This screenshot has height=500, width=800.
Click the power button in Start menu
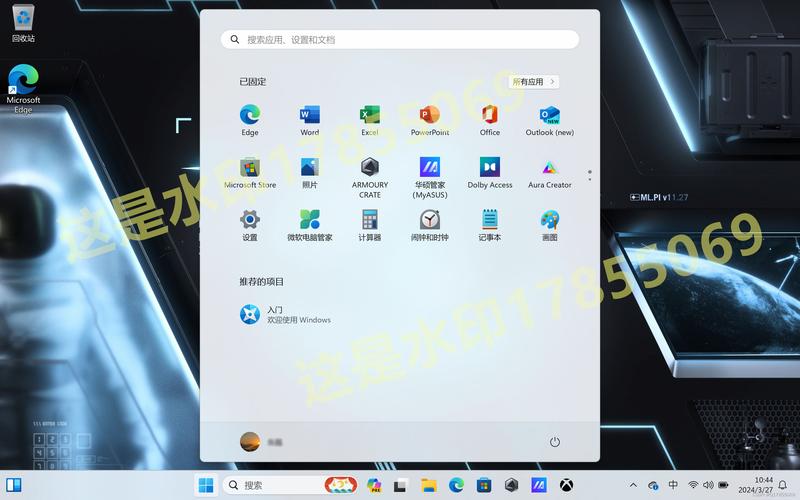coord(555,442)
